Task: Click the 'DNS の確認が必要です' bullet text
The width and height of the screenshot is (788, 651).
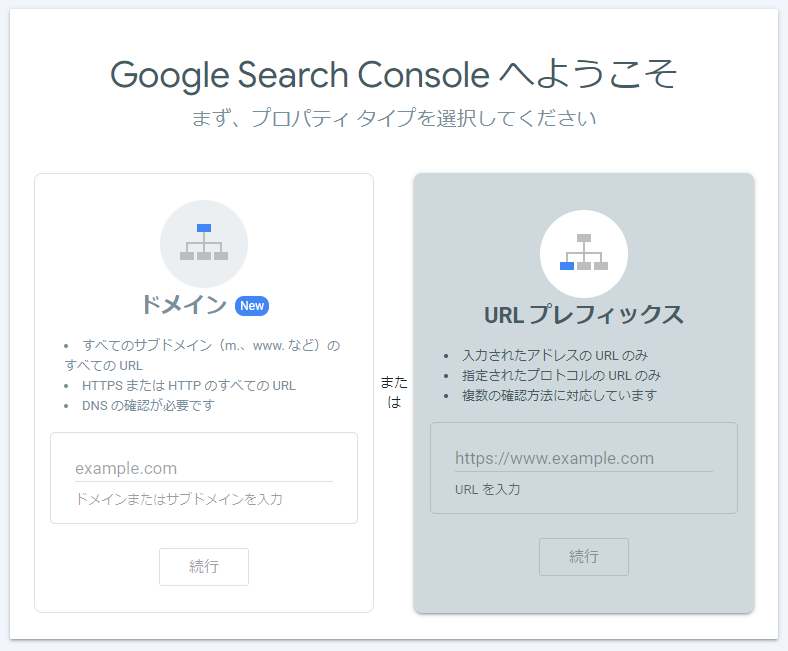Action: point(148,406)
